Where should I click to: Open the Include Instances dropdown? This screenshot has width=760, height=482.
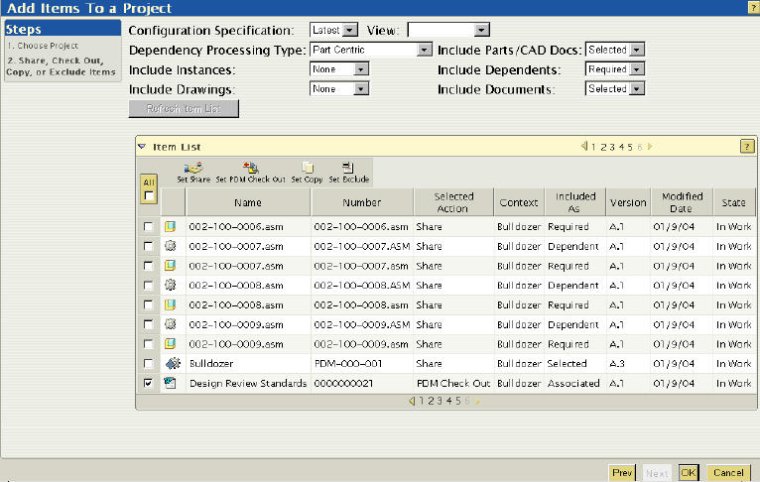(x=339, y=69)
